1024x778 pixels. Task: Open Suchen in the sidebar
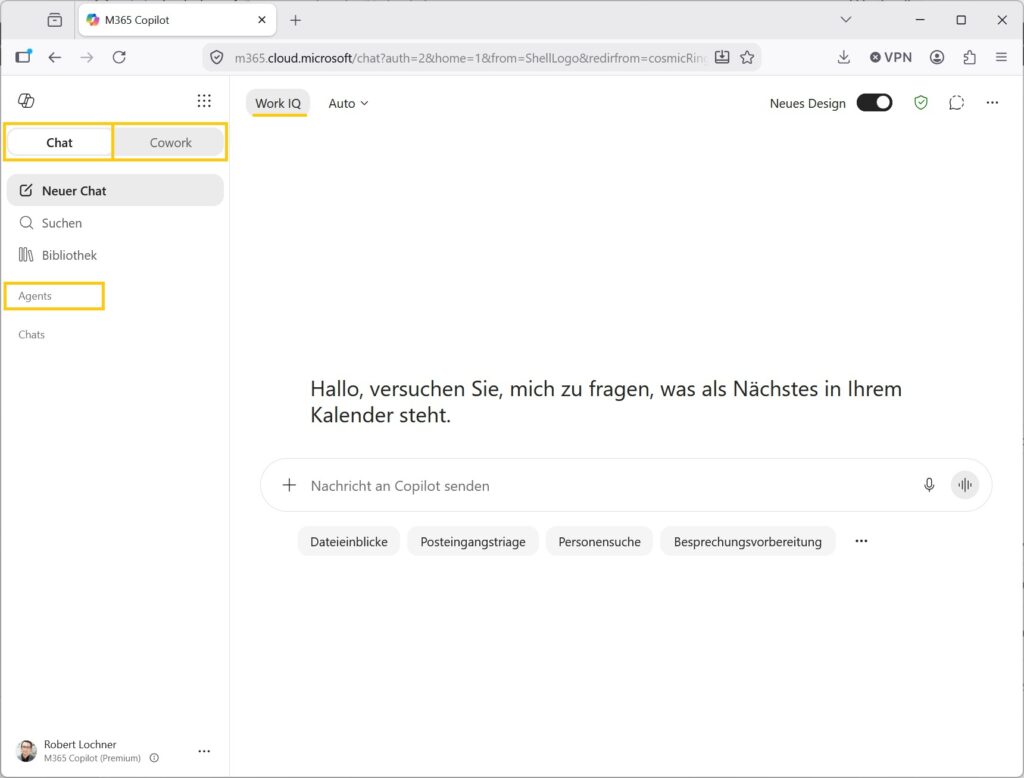[x=115, y=223]
